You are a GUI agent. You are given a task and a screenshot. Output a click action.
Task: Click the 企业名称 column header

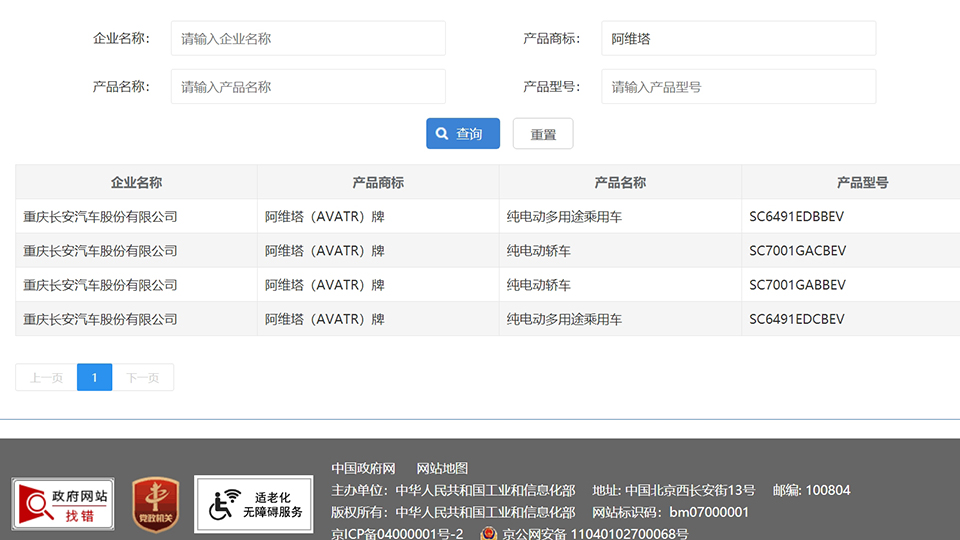[x=136, y=182]
